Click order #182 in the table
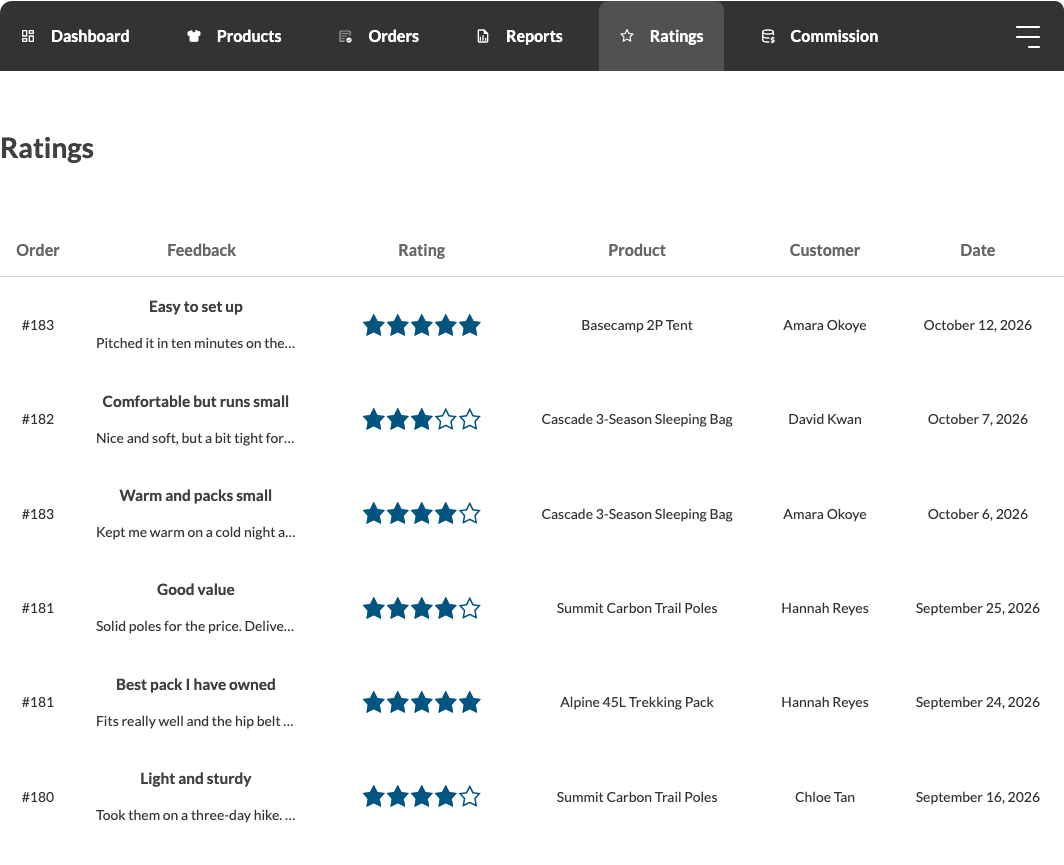Screen dimensions: 1064x865 coord(38,419)
